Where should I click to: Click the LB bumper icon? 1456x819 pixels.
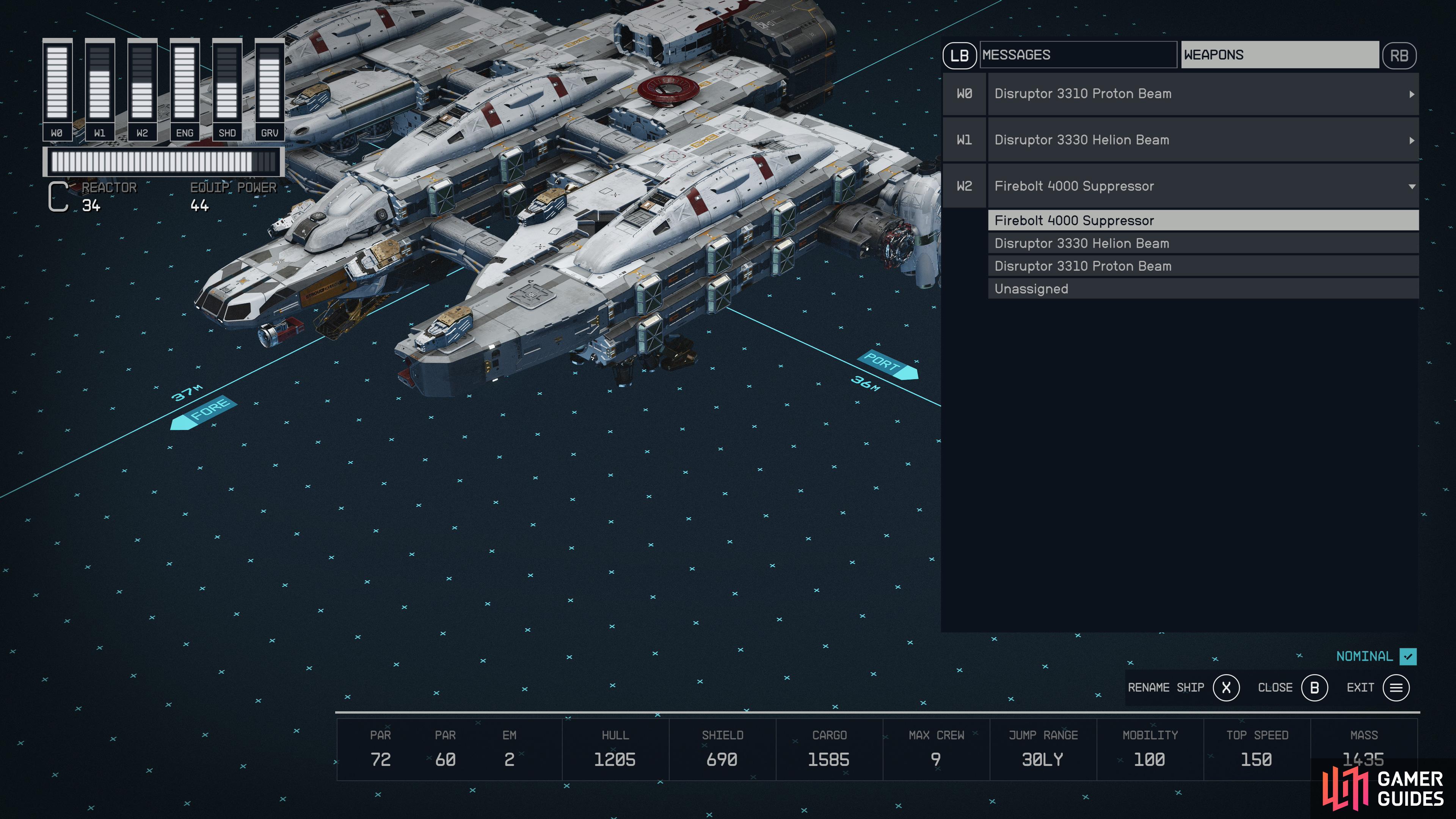point(959,55)
